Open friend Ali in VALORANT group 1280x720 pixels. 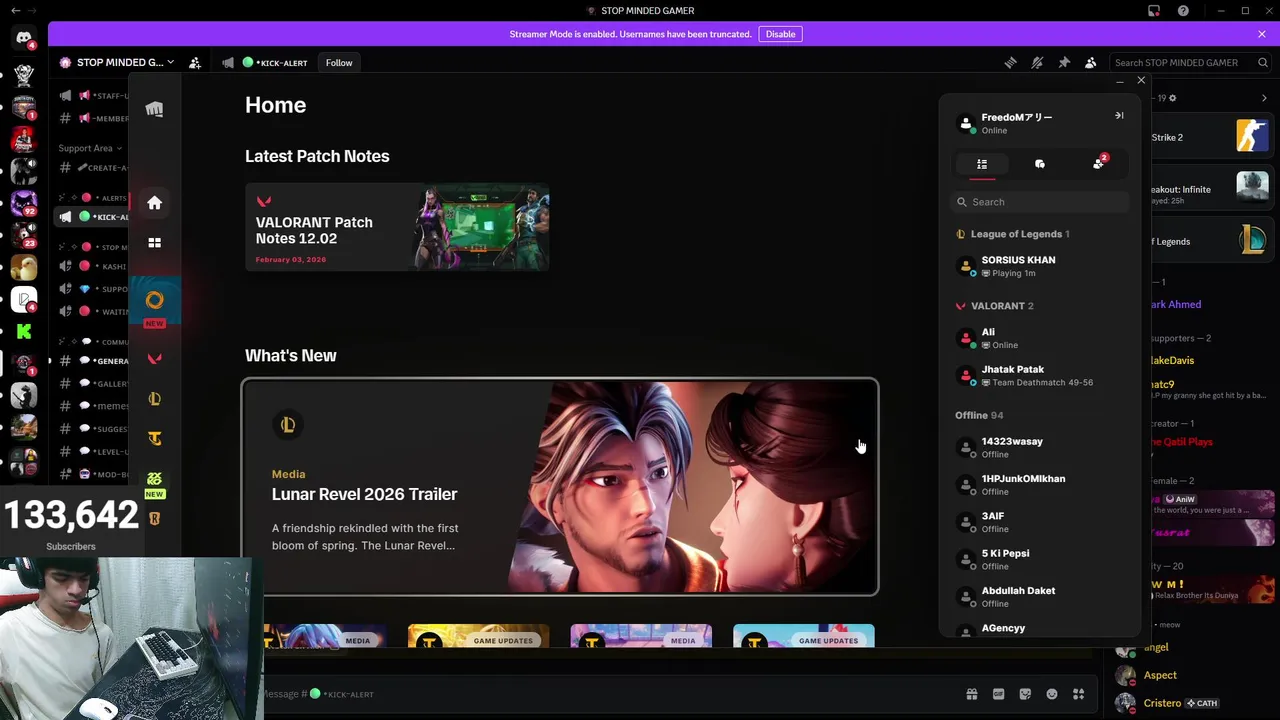tap(1038, 338)
